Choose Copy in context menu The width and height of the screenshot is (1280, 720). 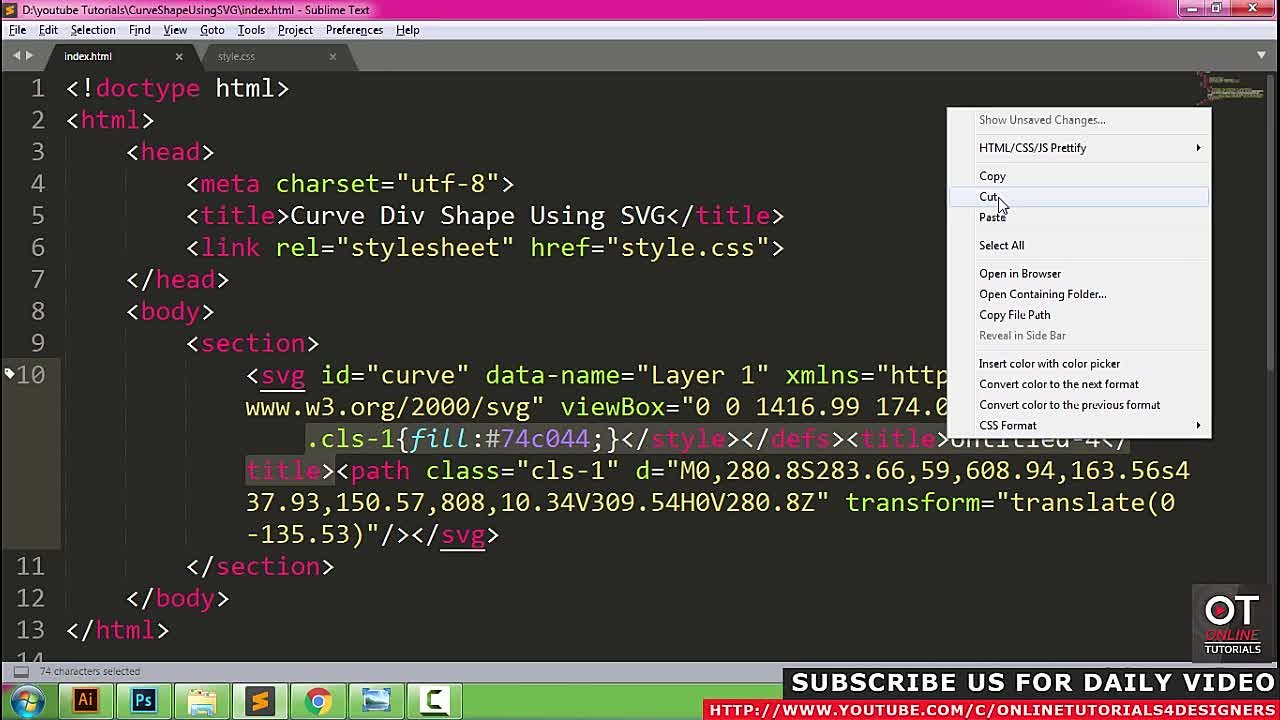(1079, 176)
